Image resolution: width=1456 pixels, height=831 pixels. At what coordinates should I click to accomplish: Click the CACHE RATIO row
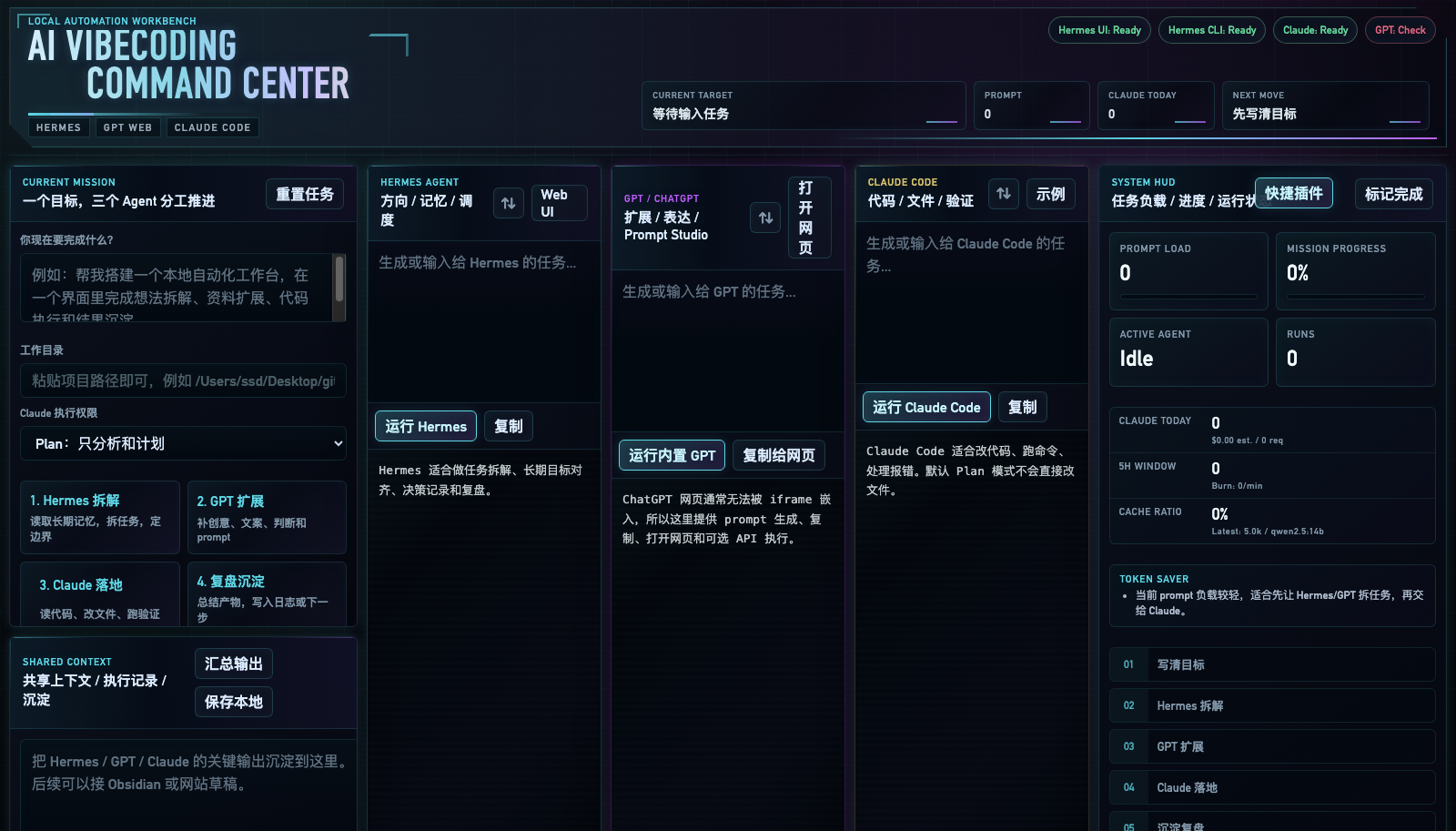(x=1272, y=521)
